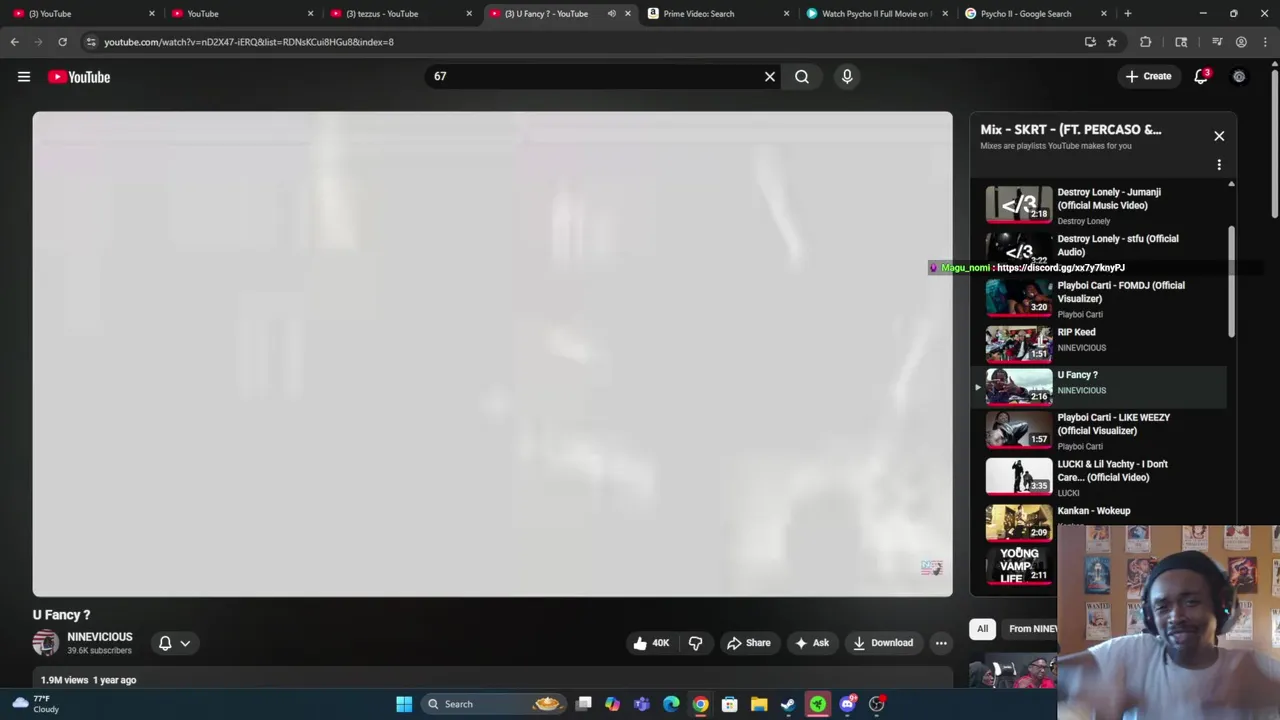1280x720 pixels.
Task: Click the video player area
Action: pyautogui.click(x=492, y=354)
